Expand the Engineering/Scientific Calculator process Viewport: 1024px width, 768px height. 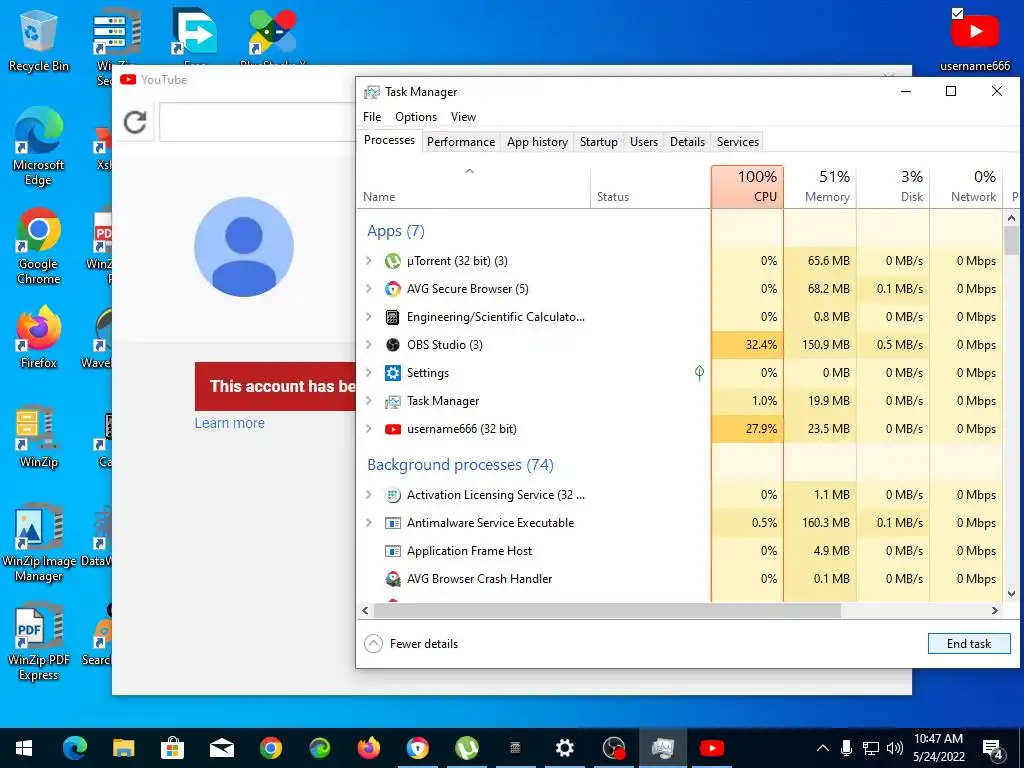[x=369, y=317]
